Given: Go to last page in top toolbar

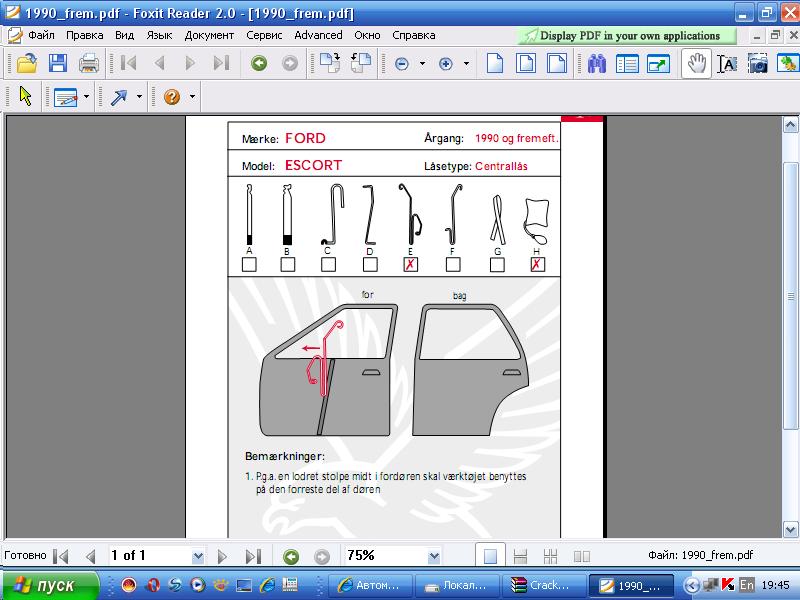Looking at the screenshot, I should (x=221, y=63).
